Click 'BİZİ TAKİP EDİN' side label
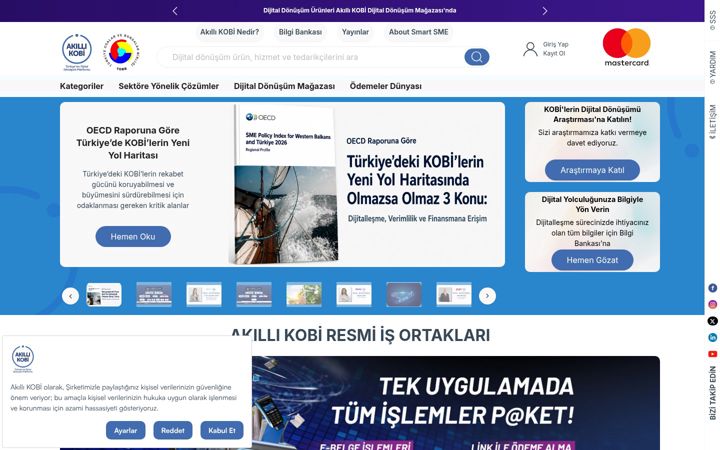The height and width of the screenshot is (450, 720). (x=712, y=393)
